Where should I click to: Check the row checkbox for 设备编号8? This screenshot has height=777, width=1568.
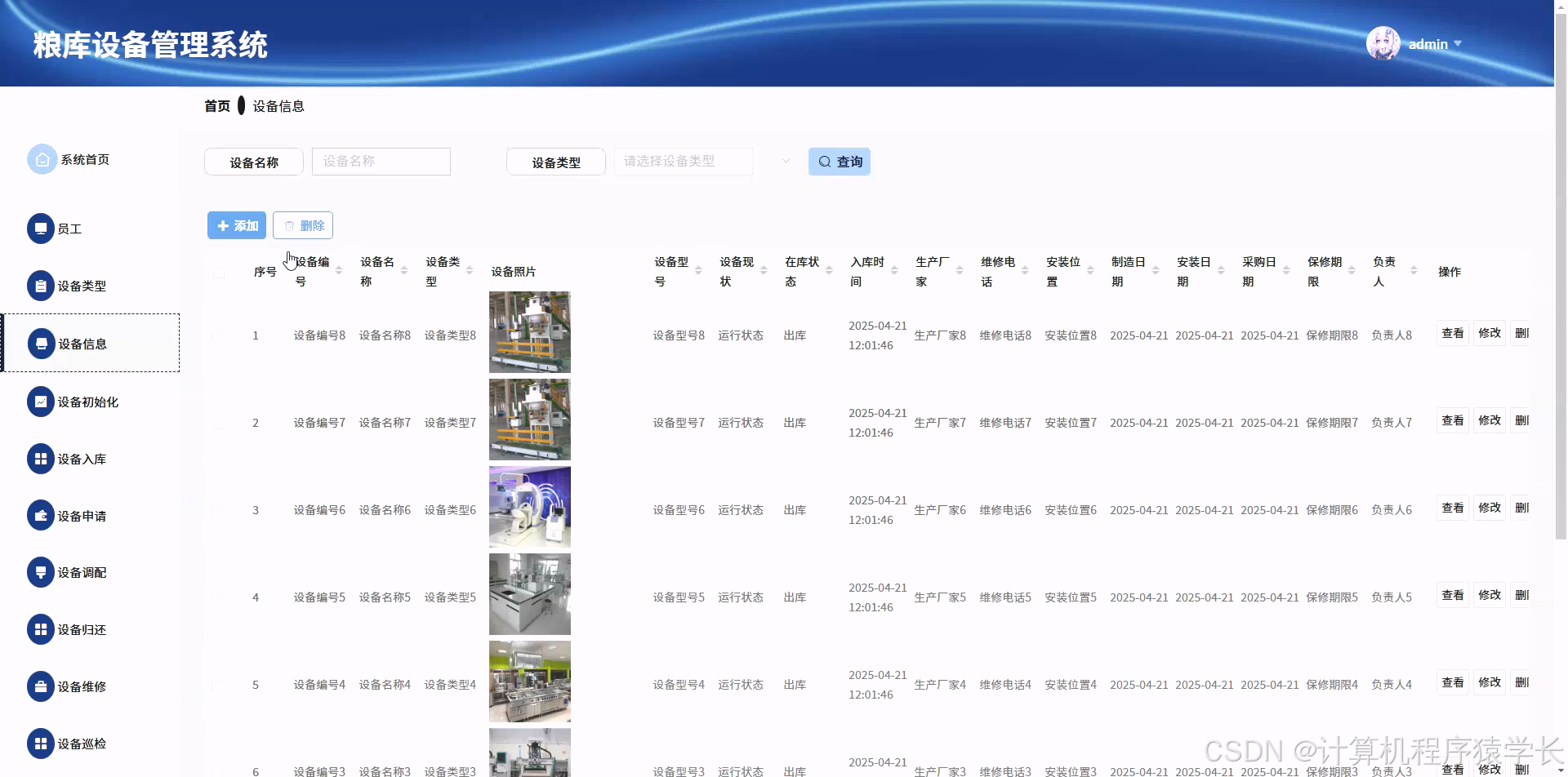[218, 335]
